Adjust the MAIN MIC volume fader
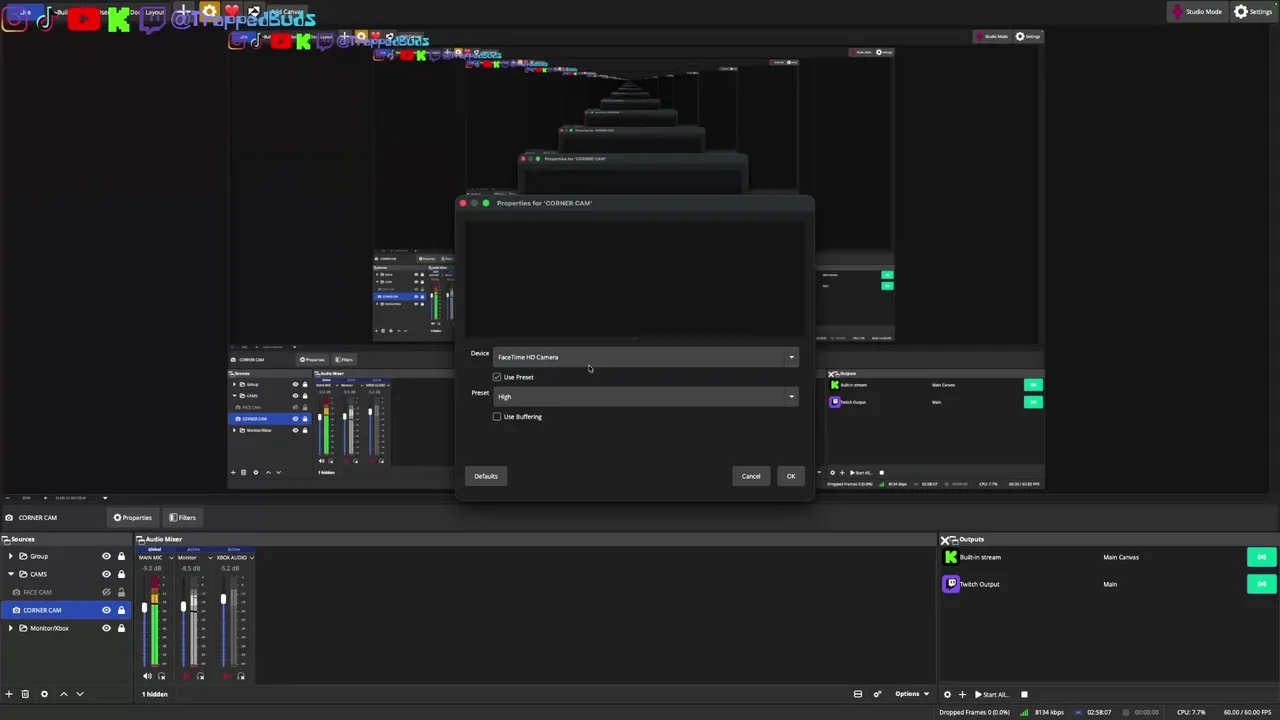Image resolution: width=1280 pixels, height=720 pixels. coord(144,607)
